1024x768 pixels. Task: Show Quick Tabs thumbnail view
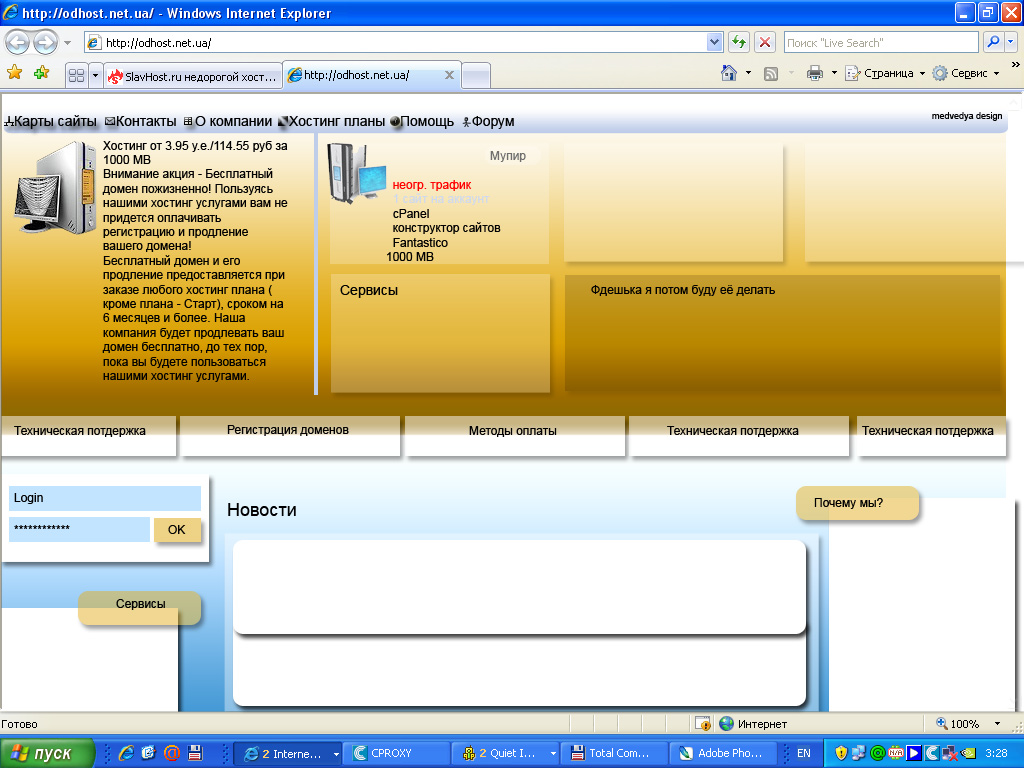click(x=76, y=76)
